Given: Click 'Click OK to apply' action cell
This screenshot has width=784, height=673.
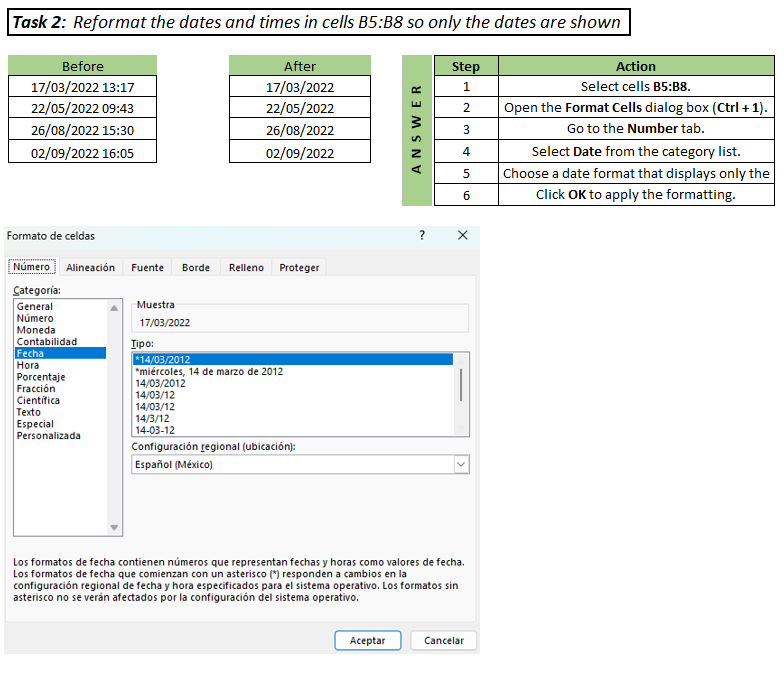Looking at the screenshot, I should tap(636, 194).
